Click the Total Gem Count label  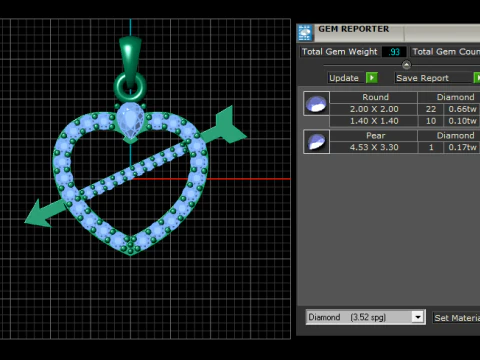(x=446, y=52)
